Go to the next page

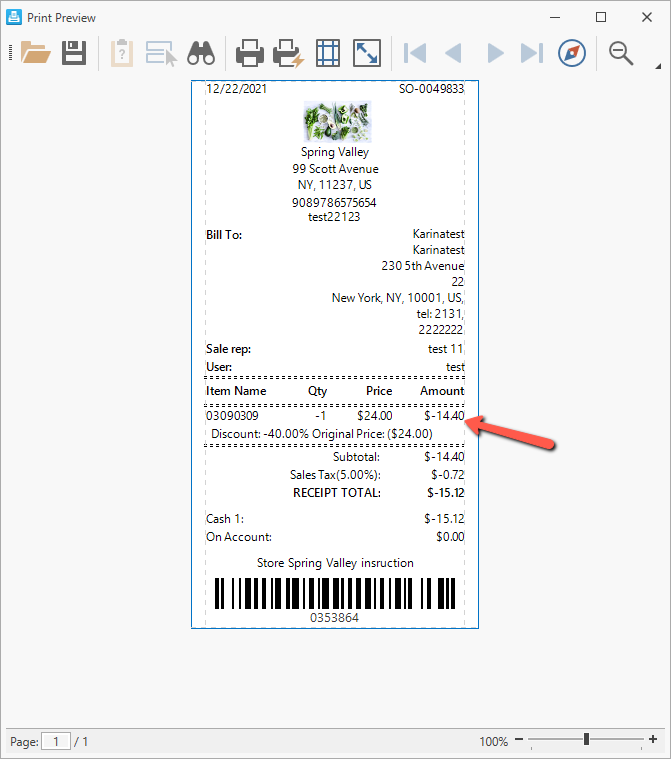[494, 53]
